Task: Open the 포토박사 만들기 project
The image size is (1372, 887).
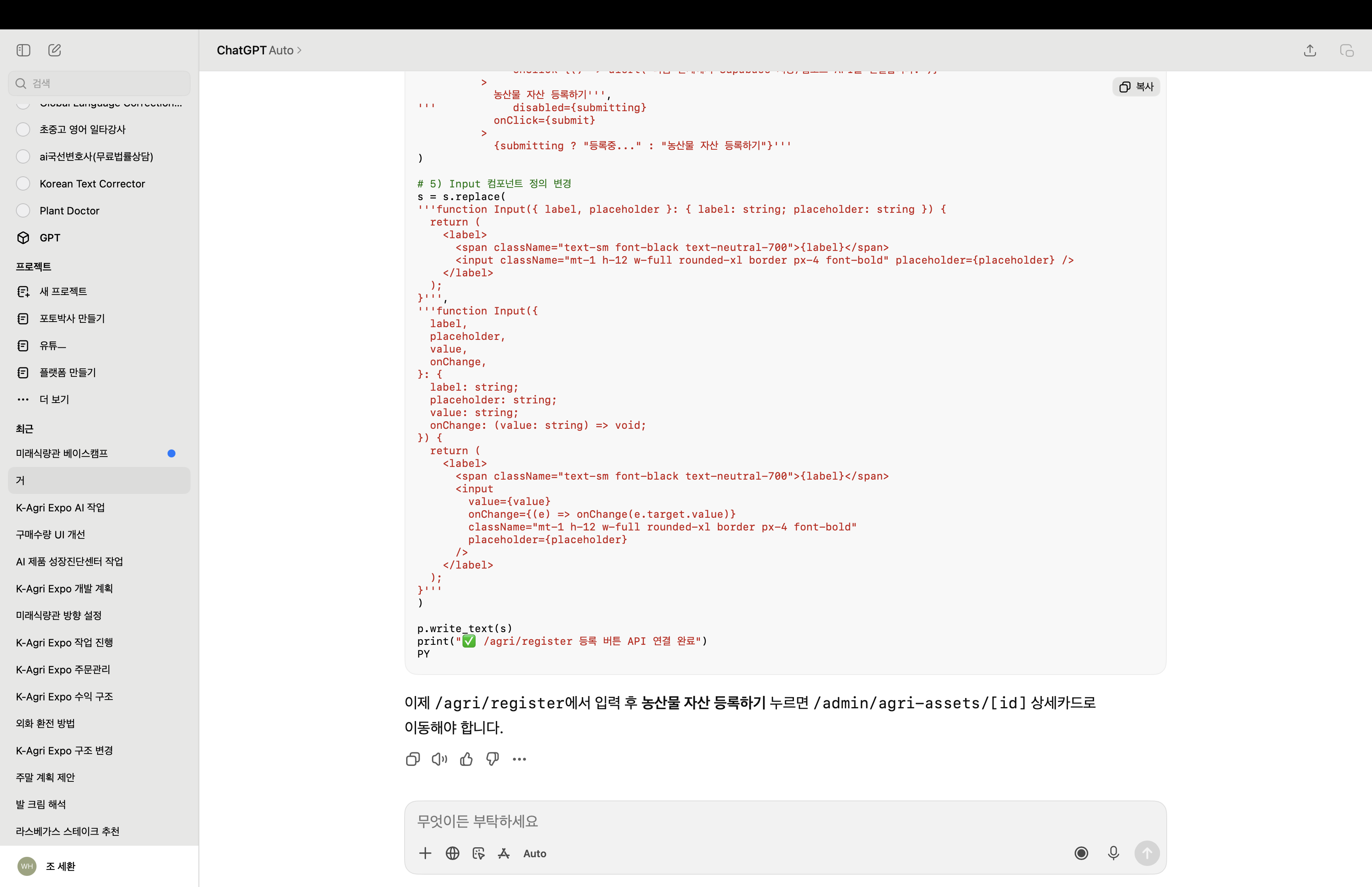Action: point(99,318)
